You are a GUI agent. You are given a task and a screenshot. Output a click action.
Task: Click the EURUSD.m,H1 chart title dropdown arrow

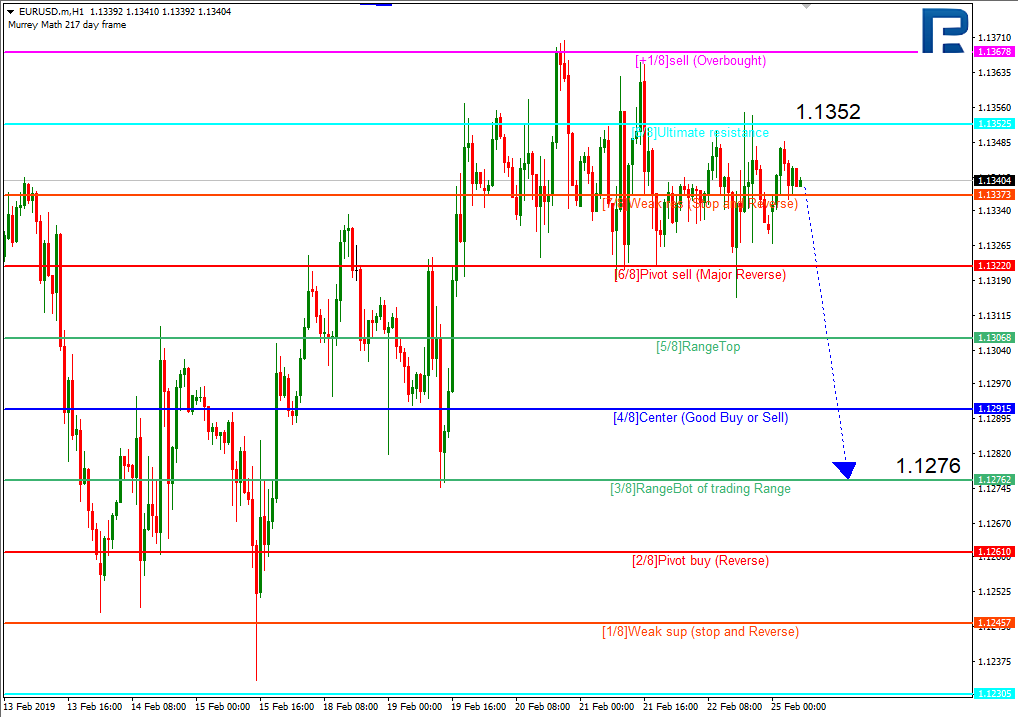10,12
